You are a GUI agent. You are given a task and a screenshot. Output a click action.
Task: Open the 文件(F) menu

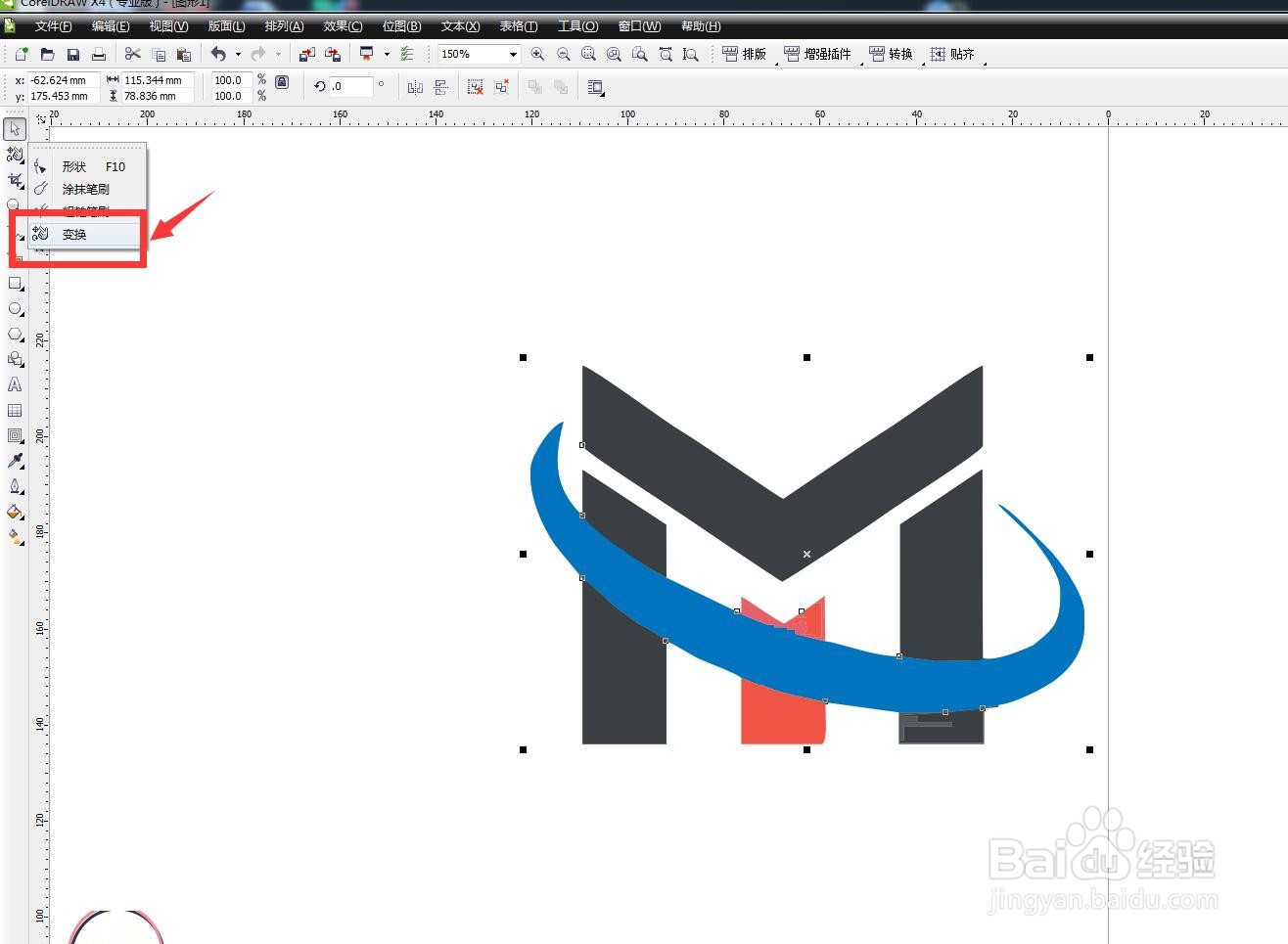[x=53, y=26]
